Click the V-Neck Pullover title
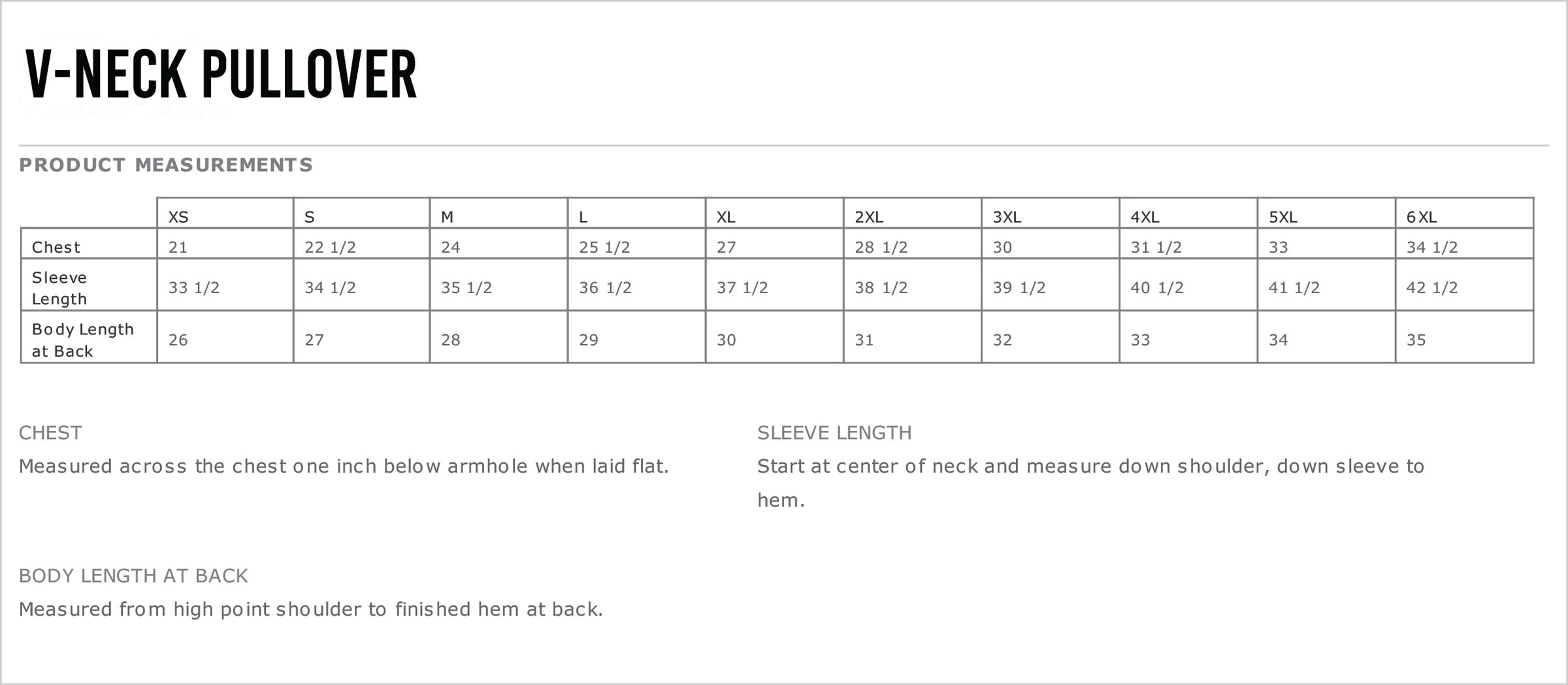The height and width of the screenshot is (685, 1568). (221, 74)
